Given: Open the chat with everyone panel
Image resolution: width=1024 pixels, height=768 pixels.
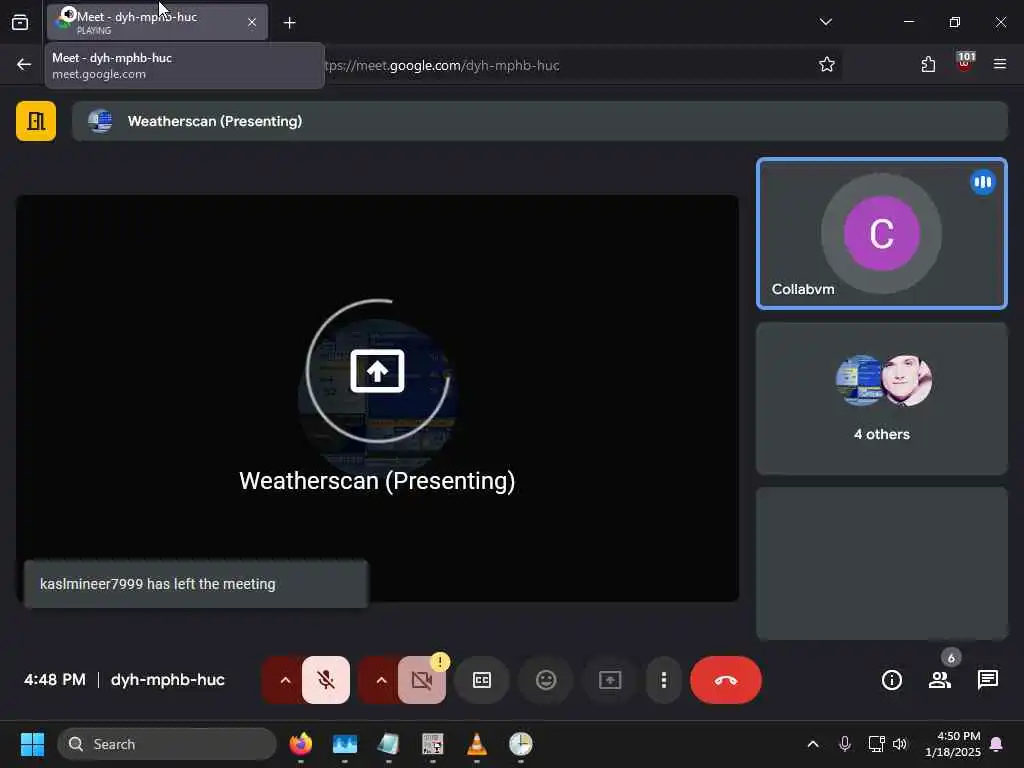Looking at the screenshot, I should pyautogui.click(x=987, y=680).
